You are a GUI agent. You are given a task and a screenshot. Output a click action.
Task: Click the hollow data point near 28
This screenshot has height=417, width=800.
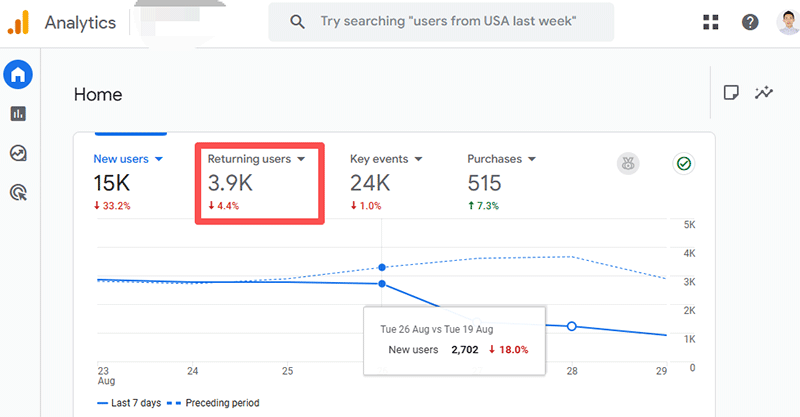pos(571,326)
